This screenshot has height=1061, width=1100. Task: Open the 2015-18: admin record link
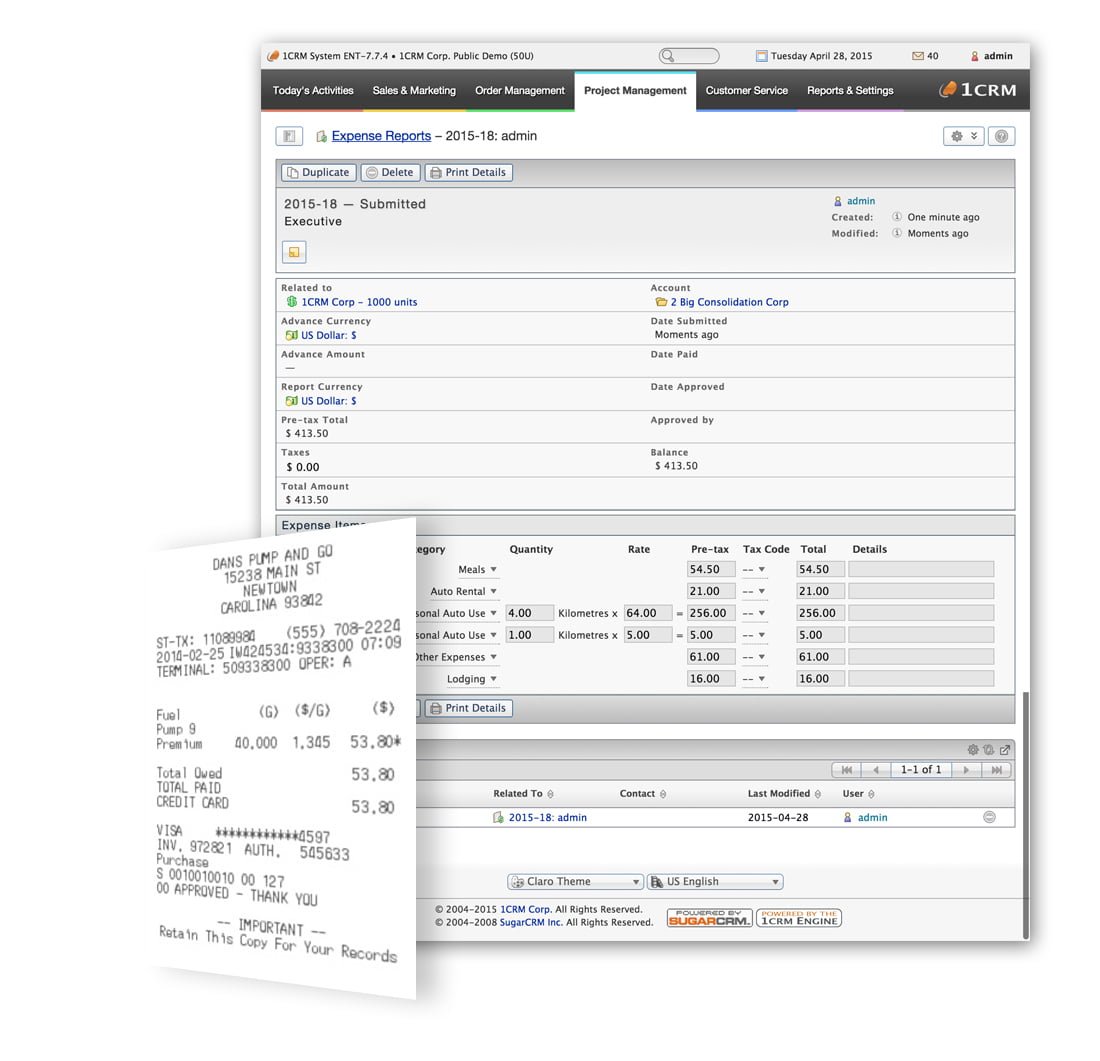point(547,817)
